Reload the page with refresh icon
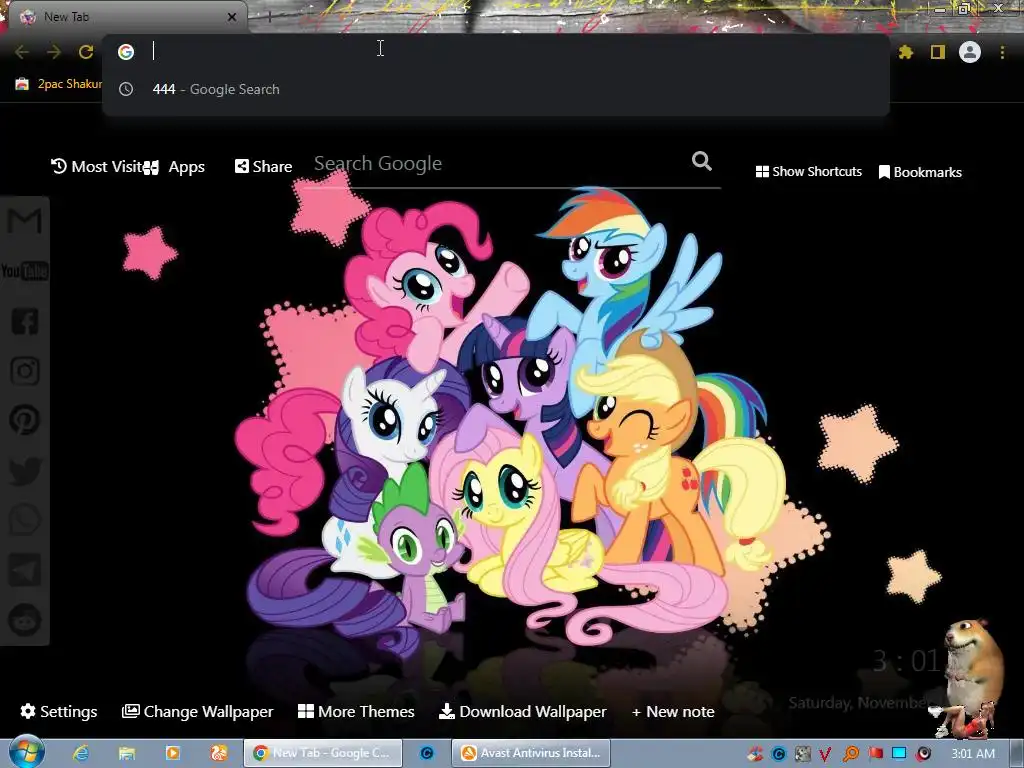The height and width of the screenshot is (768, 1024). [x=86, y=52]
